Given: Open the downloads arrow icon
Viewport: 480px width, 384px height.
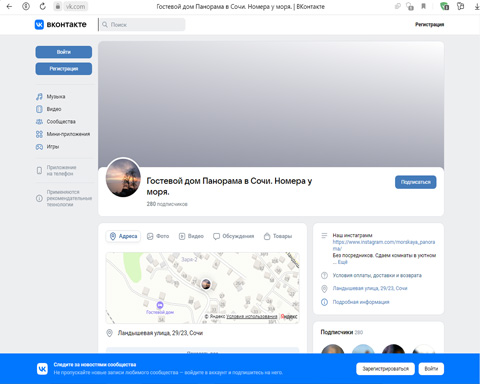Looking at the screenshot, I should [477, 6].
